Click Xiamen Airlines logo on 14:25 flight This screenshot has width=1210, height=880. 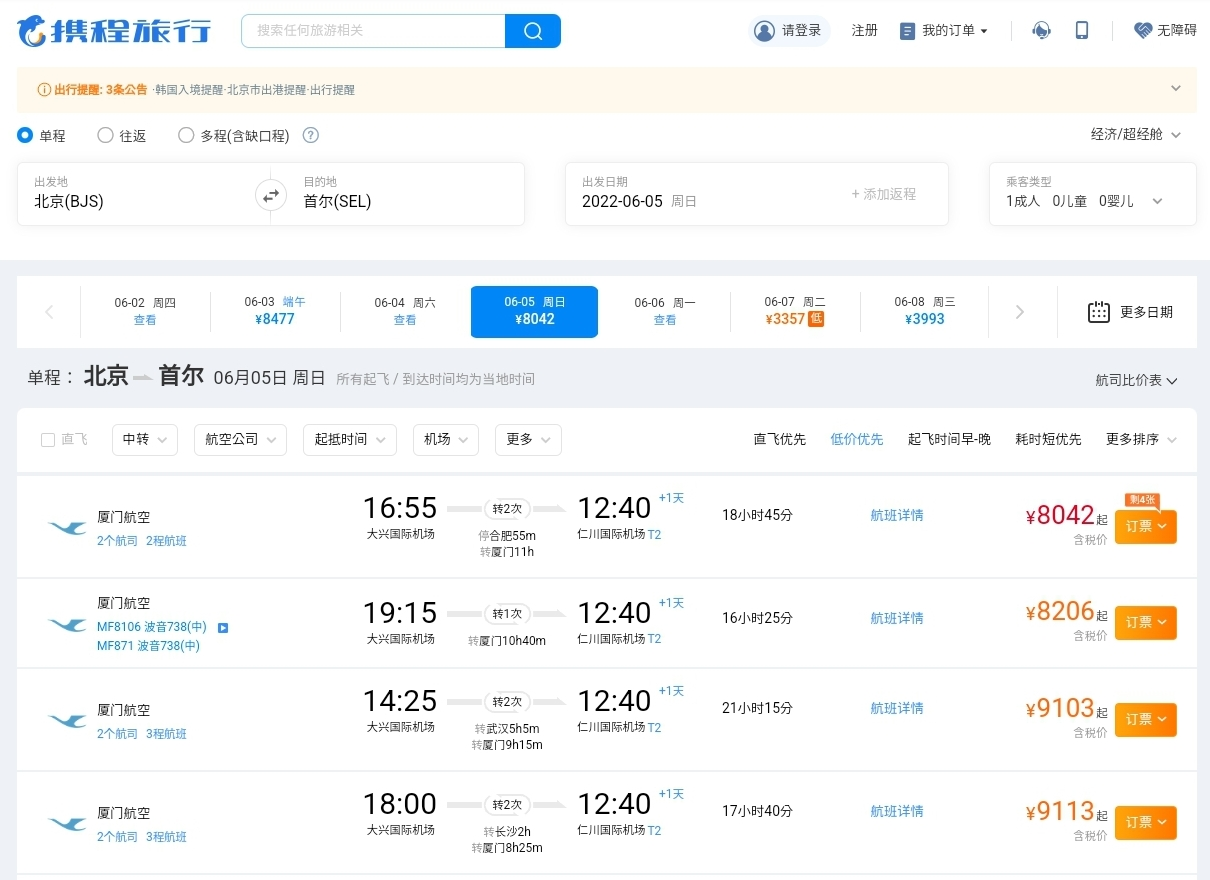(x=67, y=721)
